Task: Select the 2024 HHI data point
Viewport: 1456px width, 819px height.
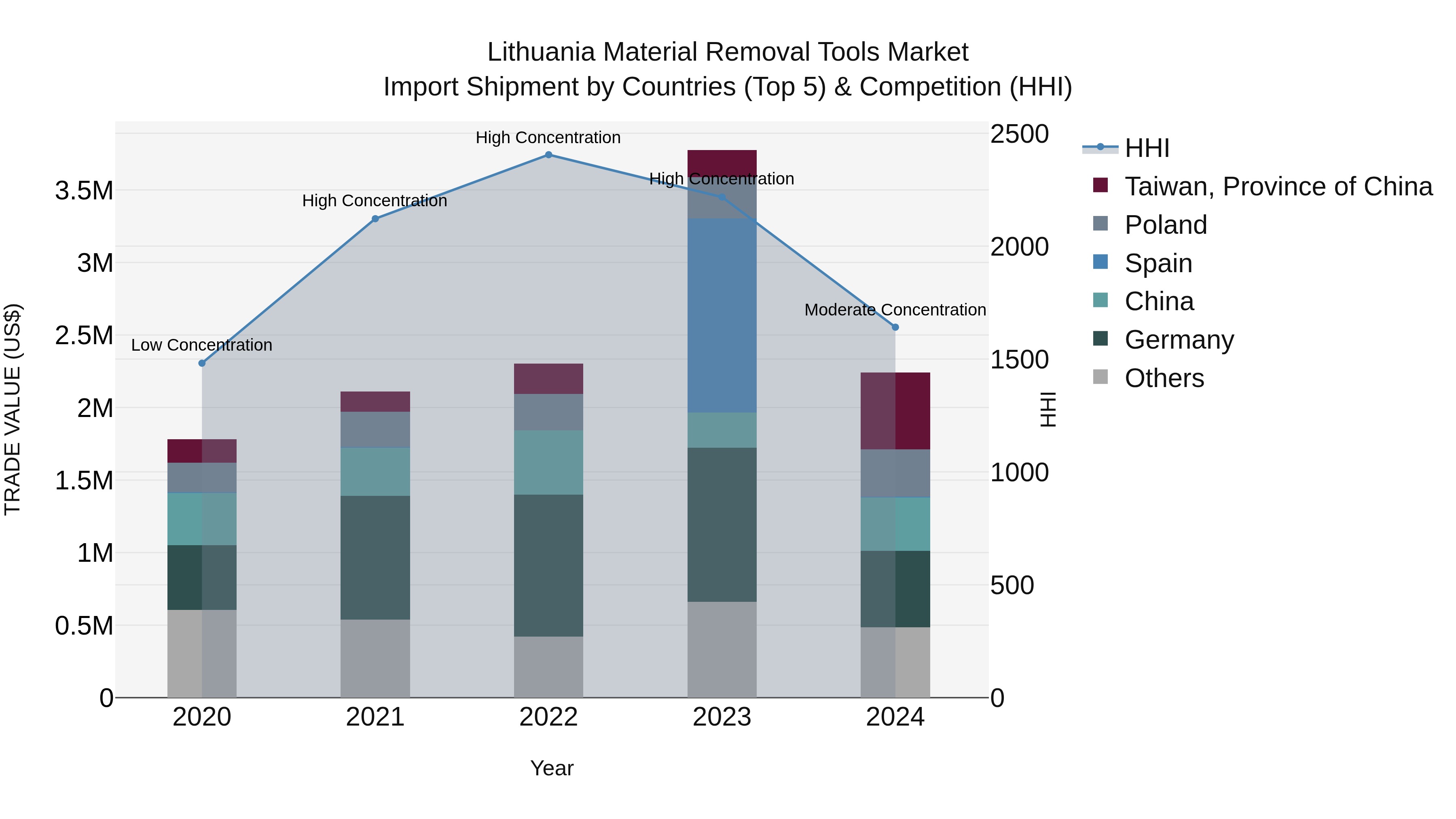Action: tap(895, 327)
